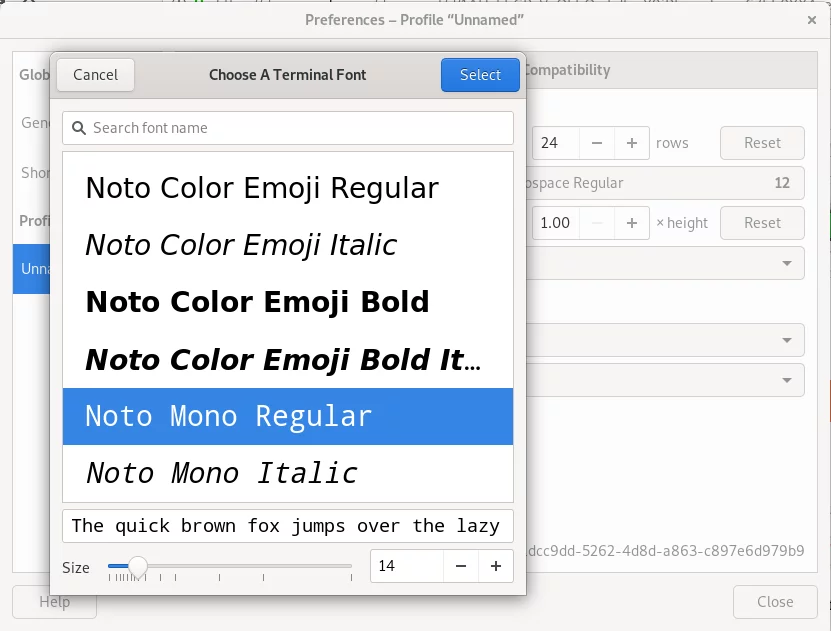Open the Monospace Regular 12 font button

coord(665,183)
